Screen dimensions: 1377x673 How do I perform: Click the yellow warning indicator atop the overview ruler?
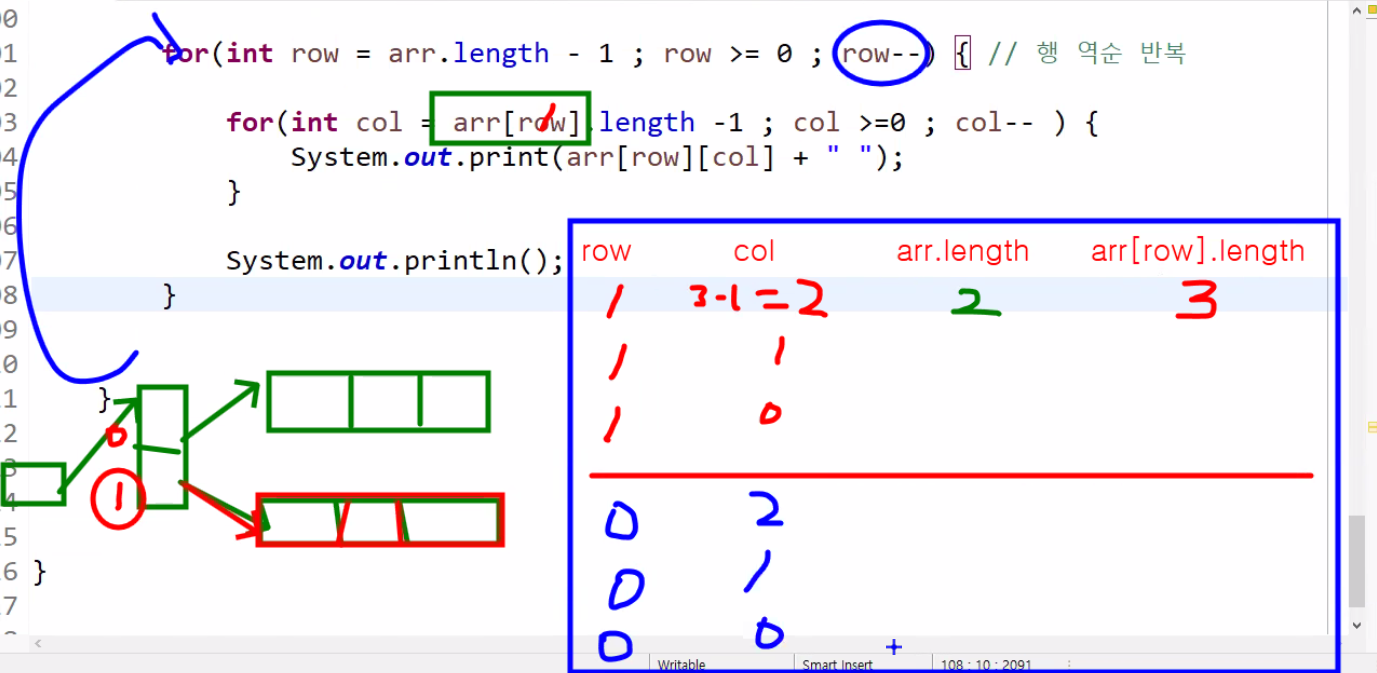pos(1370,11)
